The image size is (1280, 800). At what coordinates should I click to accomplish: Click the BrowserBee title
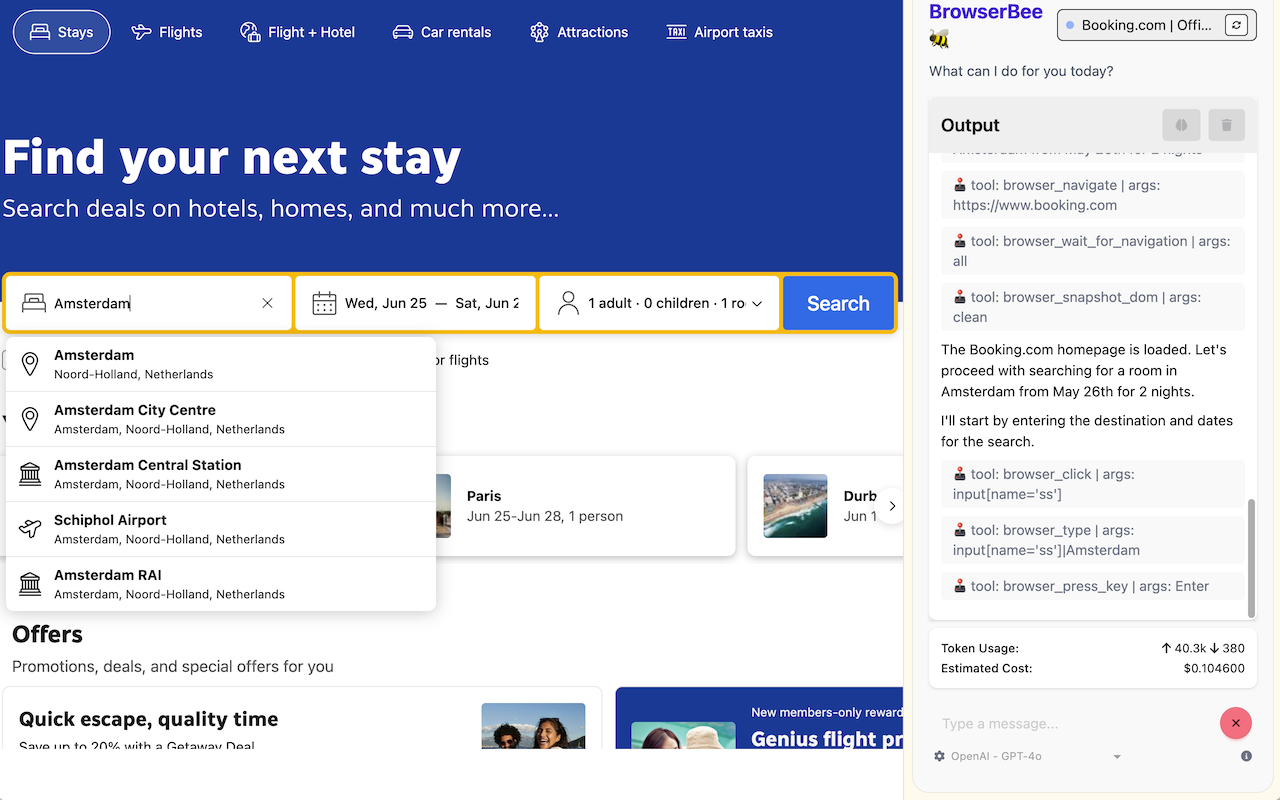[x=986, y=12]
